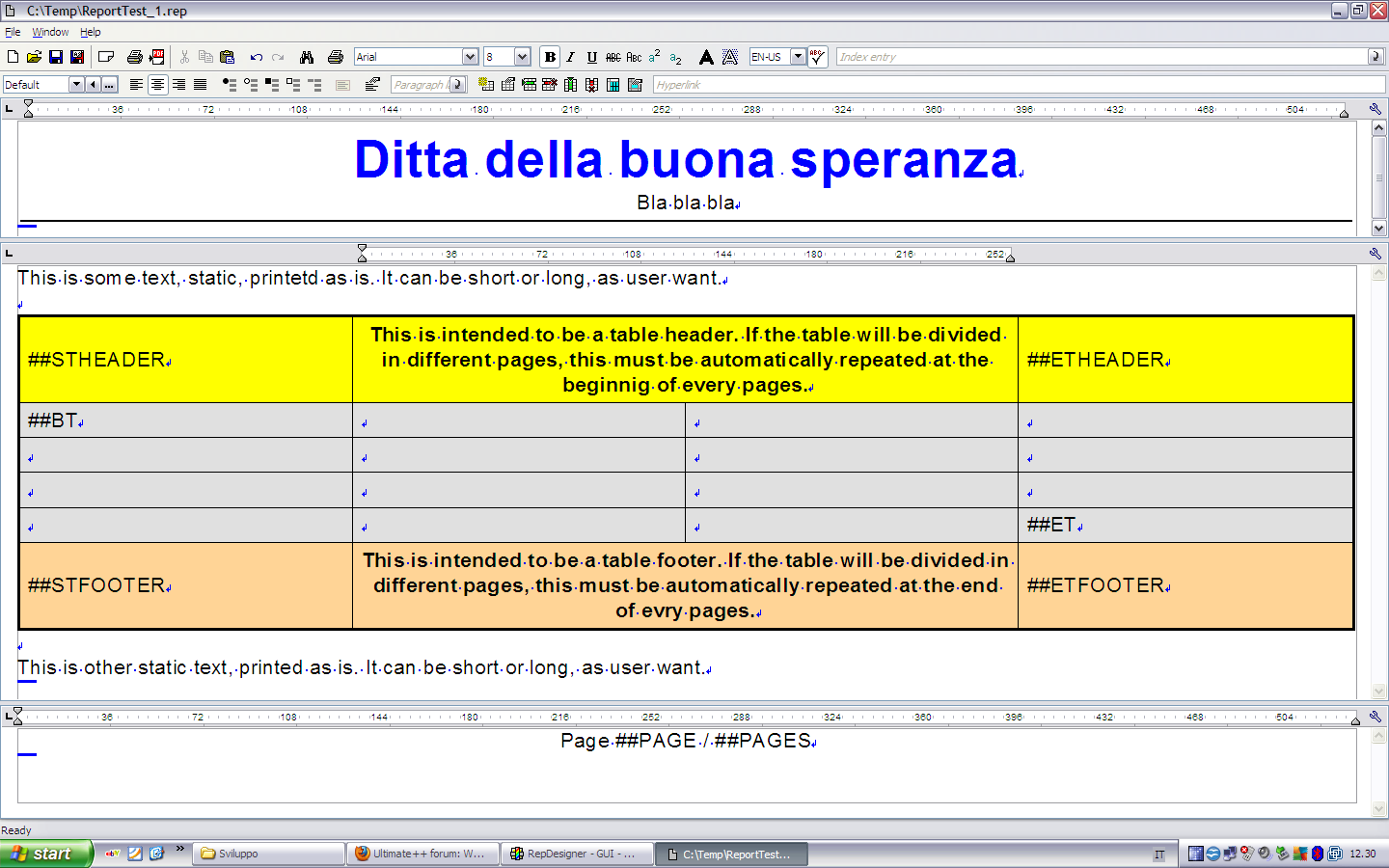Click the header ruler wrench settings icon
This screenshot has height=868, width=1389.
pos(1375,109)
